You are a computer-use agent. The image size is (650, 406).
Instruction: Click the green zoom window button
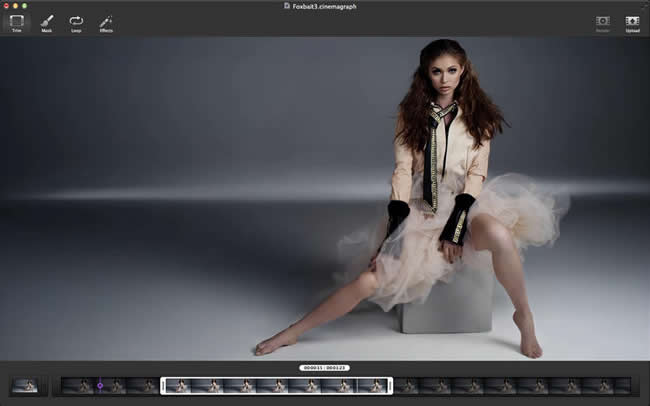click(x=24, y=6)
